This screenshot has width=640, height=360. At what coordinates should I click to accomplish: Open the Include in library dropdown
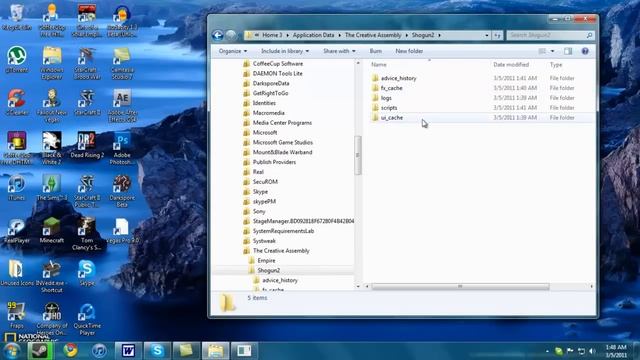[285, 51]
